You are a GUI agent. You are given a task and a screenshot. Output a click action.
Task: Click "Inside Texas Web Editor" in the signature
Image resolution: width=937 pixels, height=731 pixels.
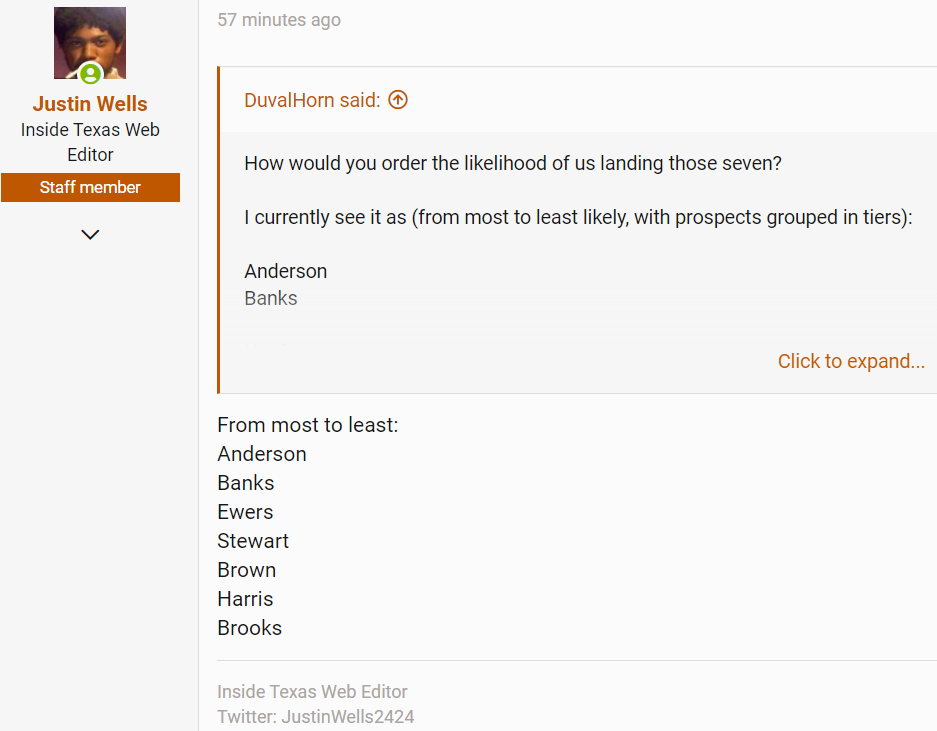pos(312,692)
